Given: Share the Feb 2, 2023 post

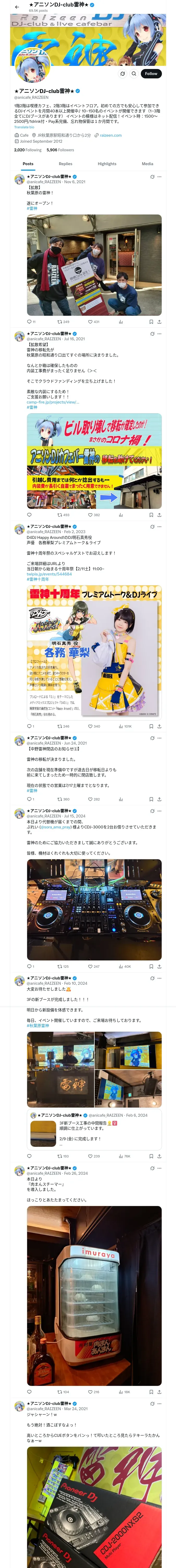Looking at the screenshot, I should (x=159, y=726).
